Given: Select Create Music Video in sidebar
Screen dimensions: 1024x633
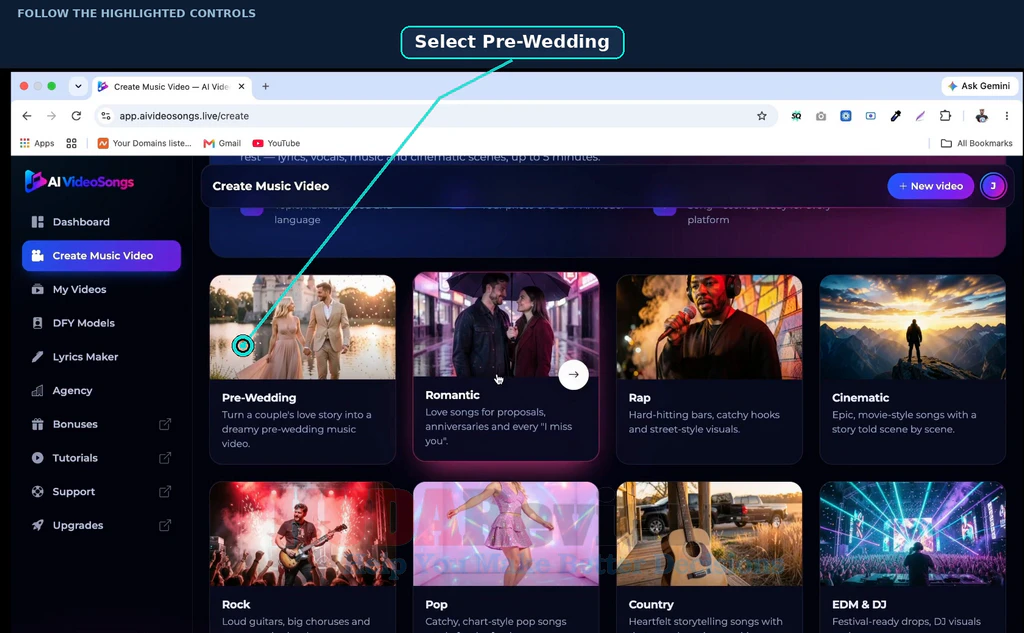Looking at the screenshot, I should pos(101,255).
